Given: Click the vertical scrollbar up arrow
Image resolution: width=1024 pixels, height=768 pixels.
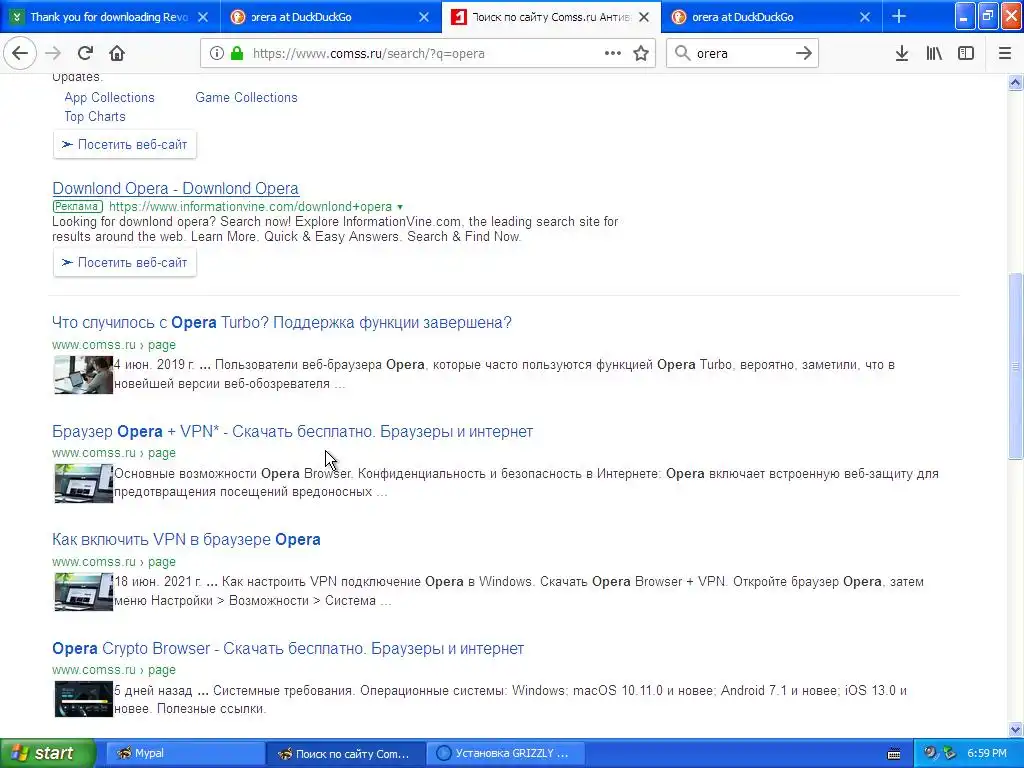Looking at the screenshot, I should click(1015, 82).
